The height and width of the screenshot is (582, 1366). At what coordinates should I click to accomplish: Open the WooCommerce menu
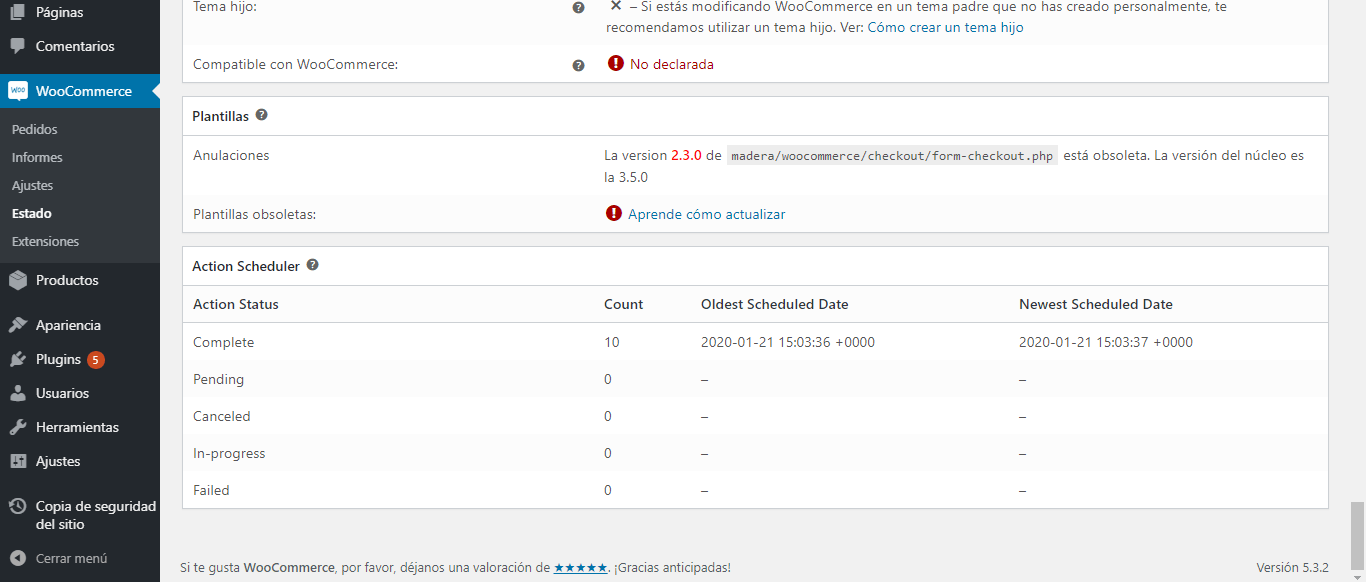click(80, 91)
